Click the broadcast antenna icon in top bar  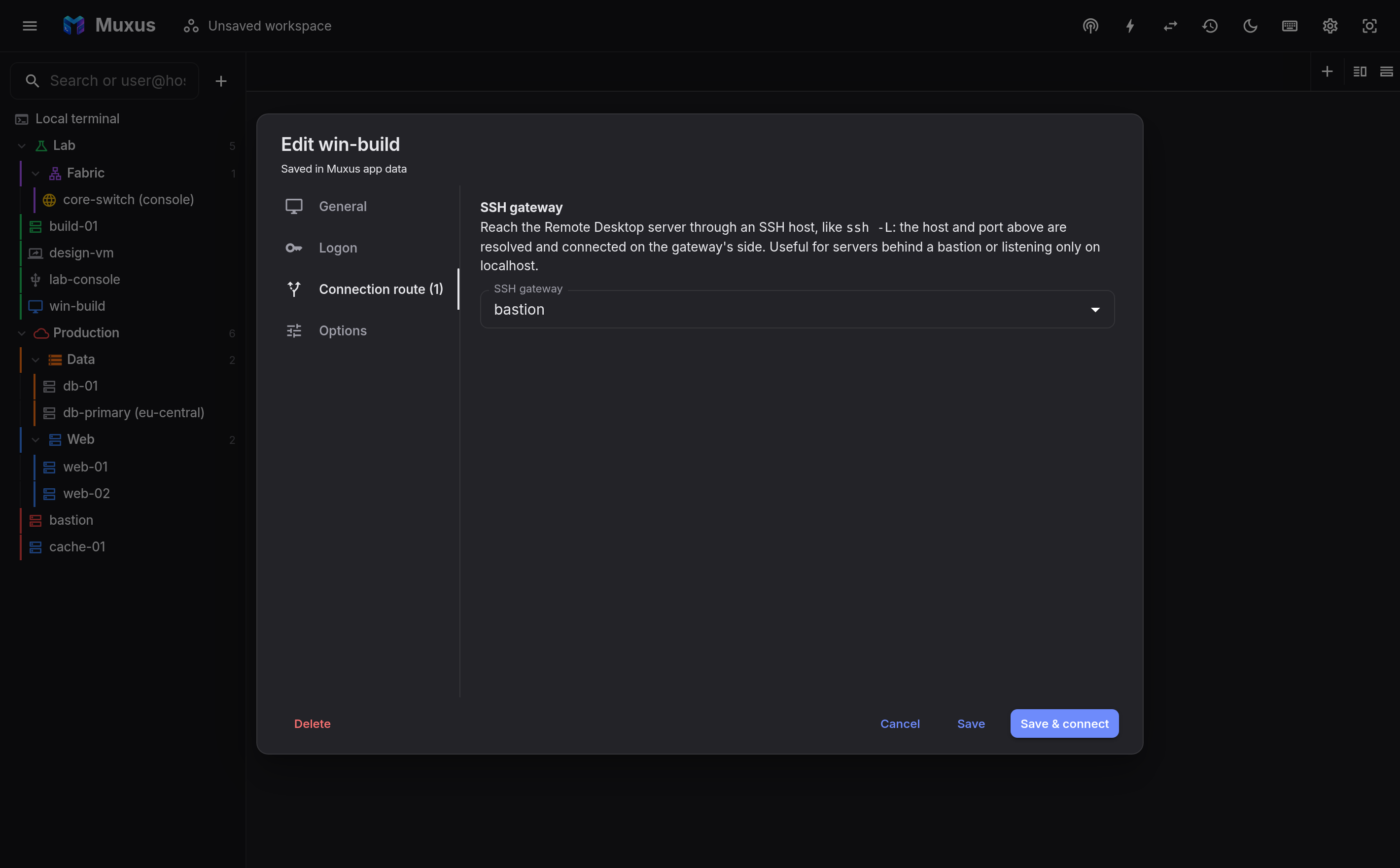coord(1090,26)
